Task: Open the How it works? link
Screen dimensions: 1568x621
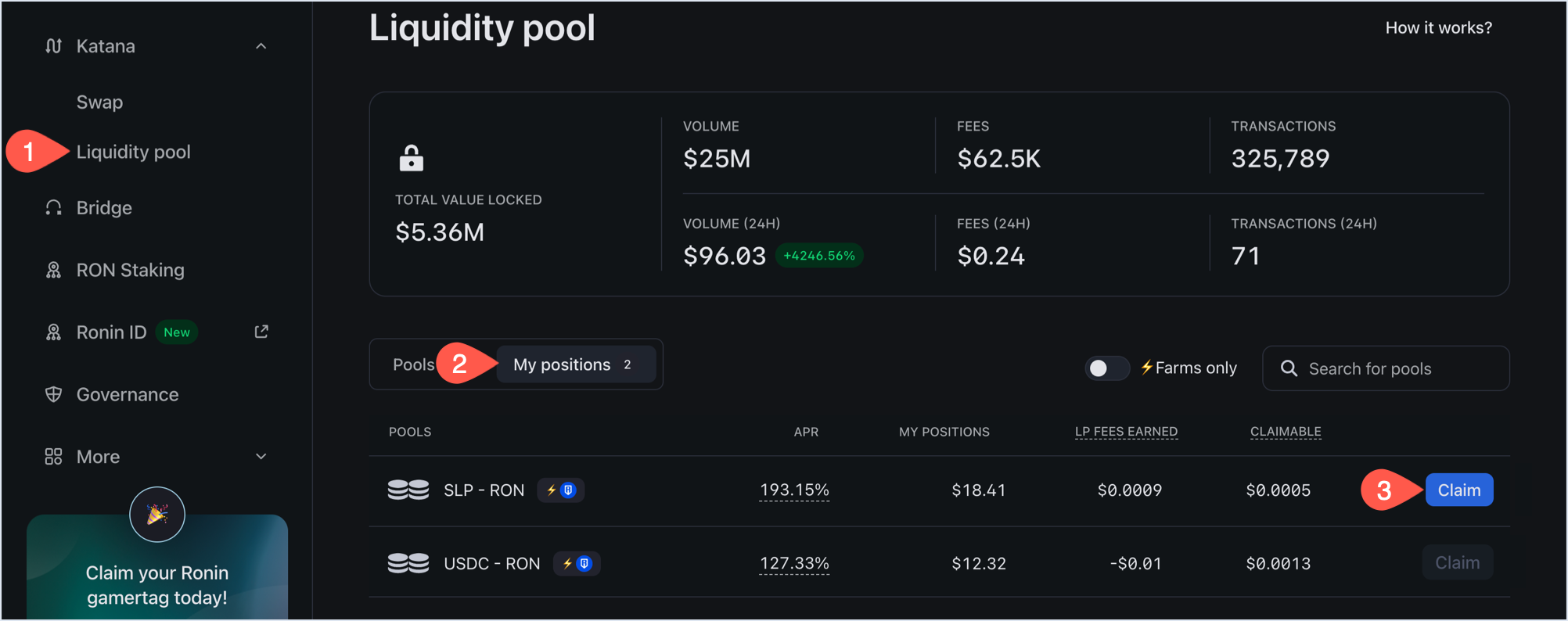Action: 1438,28
